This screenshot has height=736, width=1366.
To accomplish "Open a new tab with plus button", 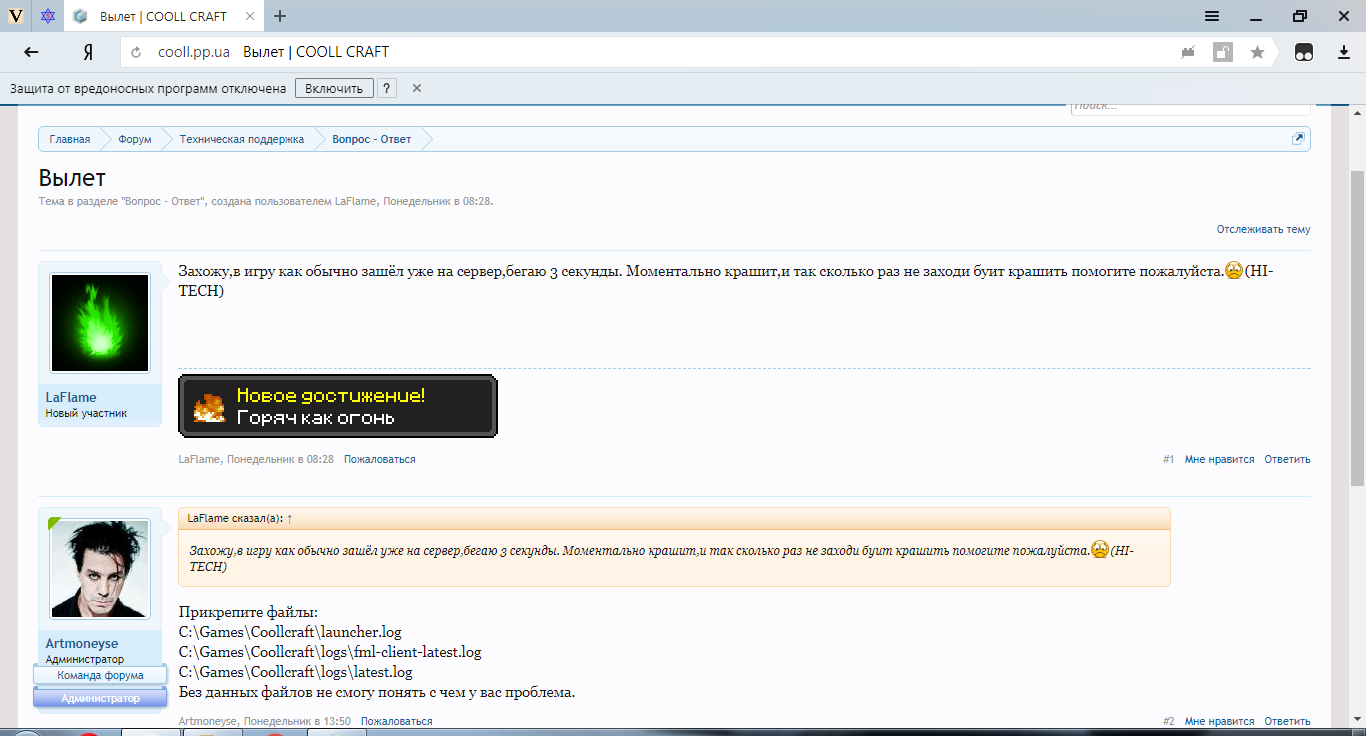I will point(280,16).
